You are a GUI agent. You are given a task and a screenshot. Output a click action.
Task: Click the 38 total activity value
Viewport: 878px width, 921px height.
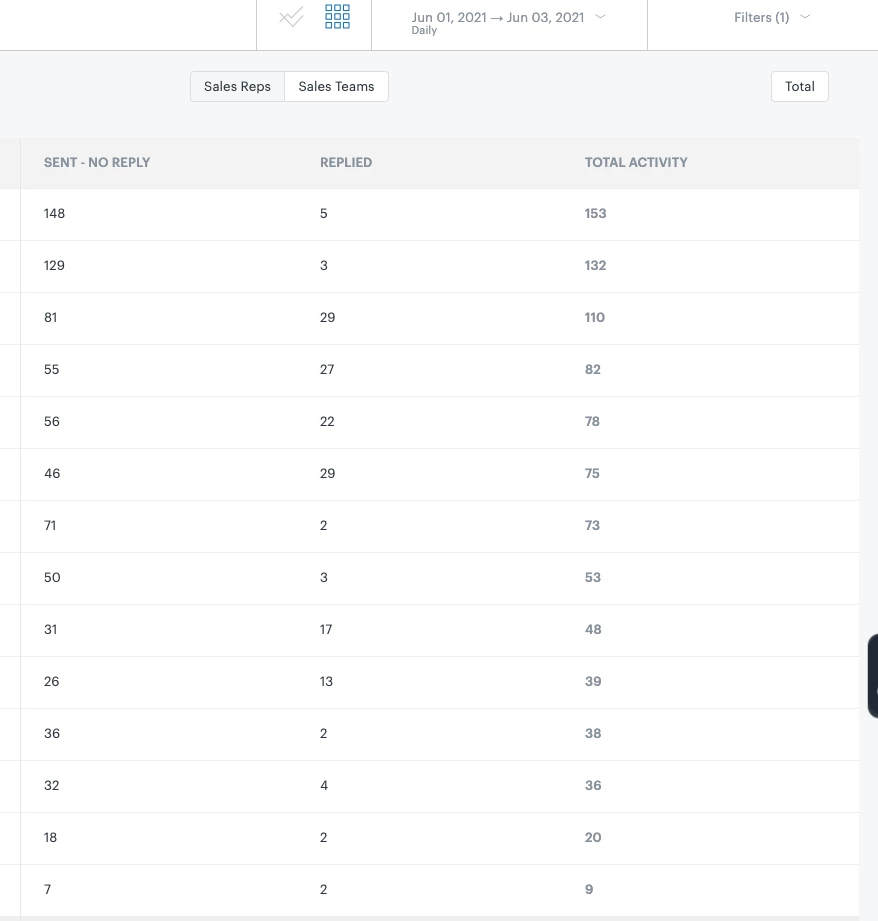(x=593, y=734)
